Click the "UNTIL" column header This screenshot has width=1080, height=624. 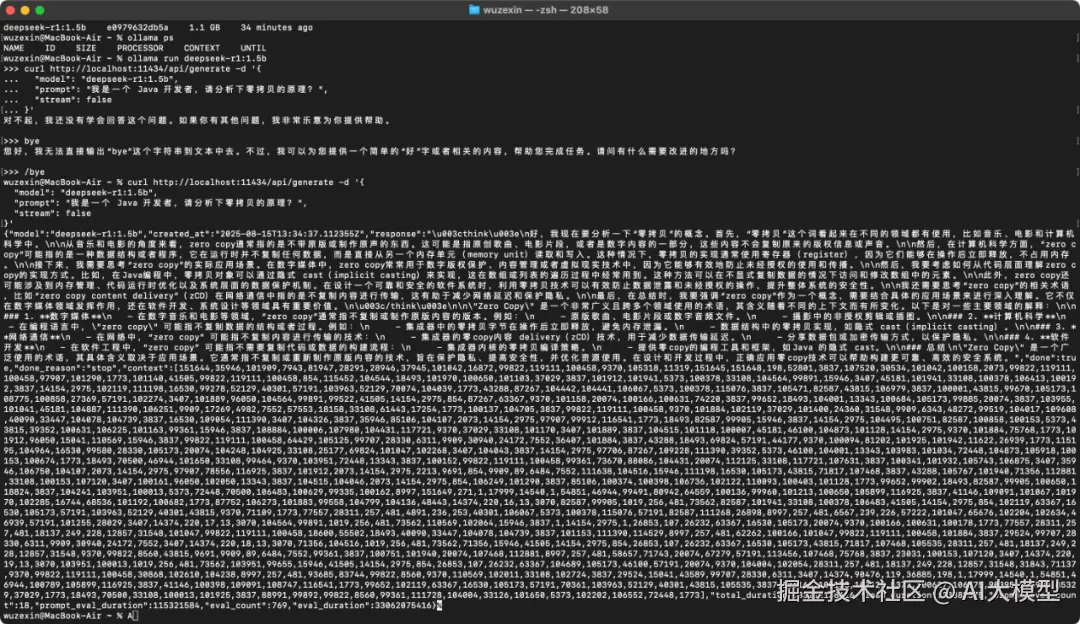coord(253,48)
